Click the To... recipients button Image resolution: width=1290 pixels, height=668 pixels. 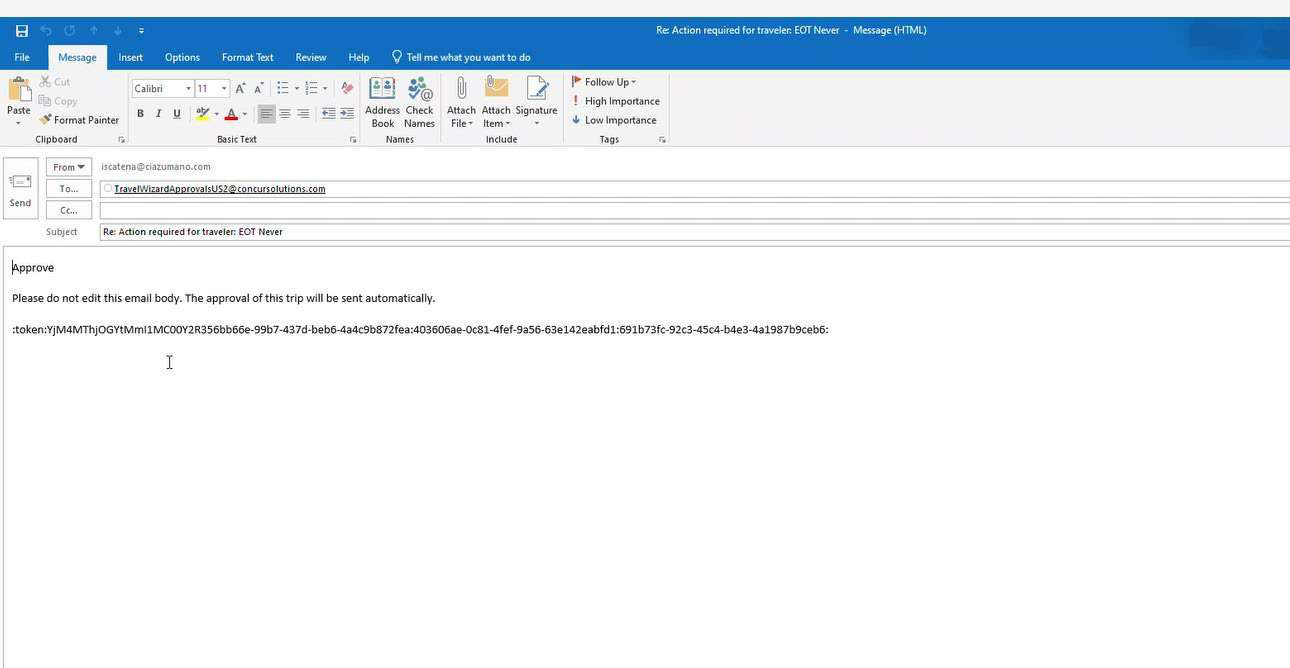coord(69,189)
